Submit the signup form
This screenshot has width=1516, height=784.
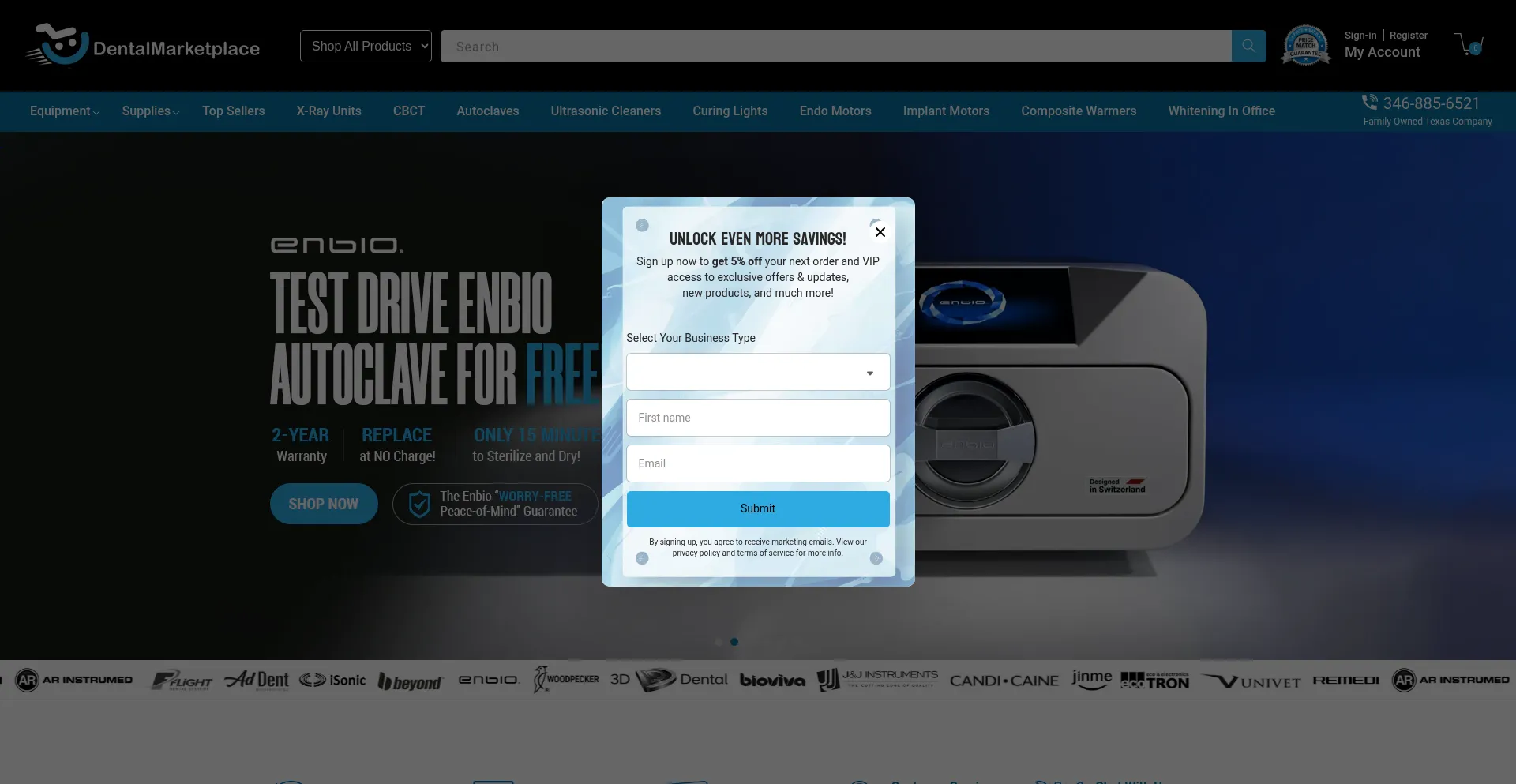tap(758, 509)
